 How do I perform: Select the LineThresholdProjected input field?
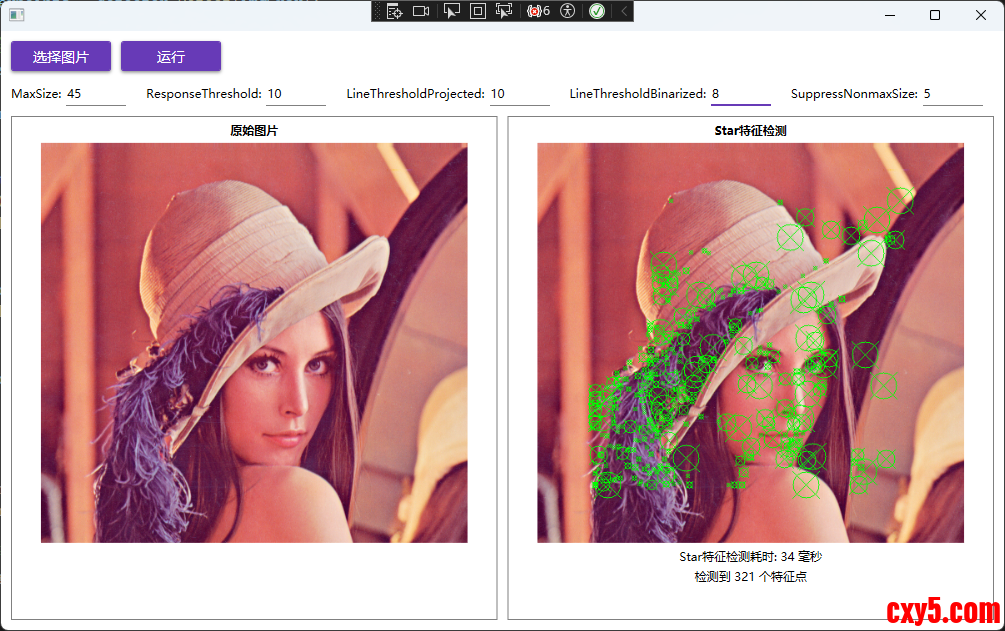click(518, 94)
